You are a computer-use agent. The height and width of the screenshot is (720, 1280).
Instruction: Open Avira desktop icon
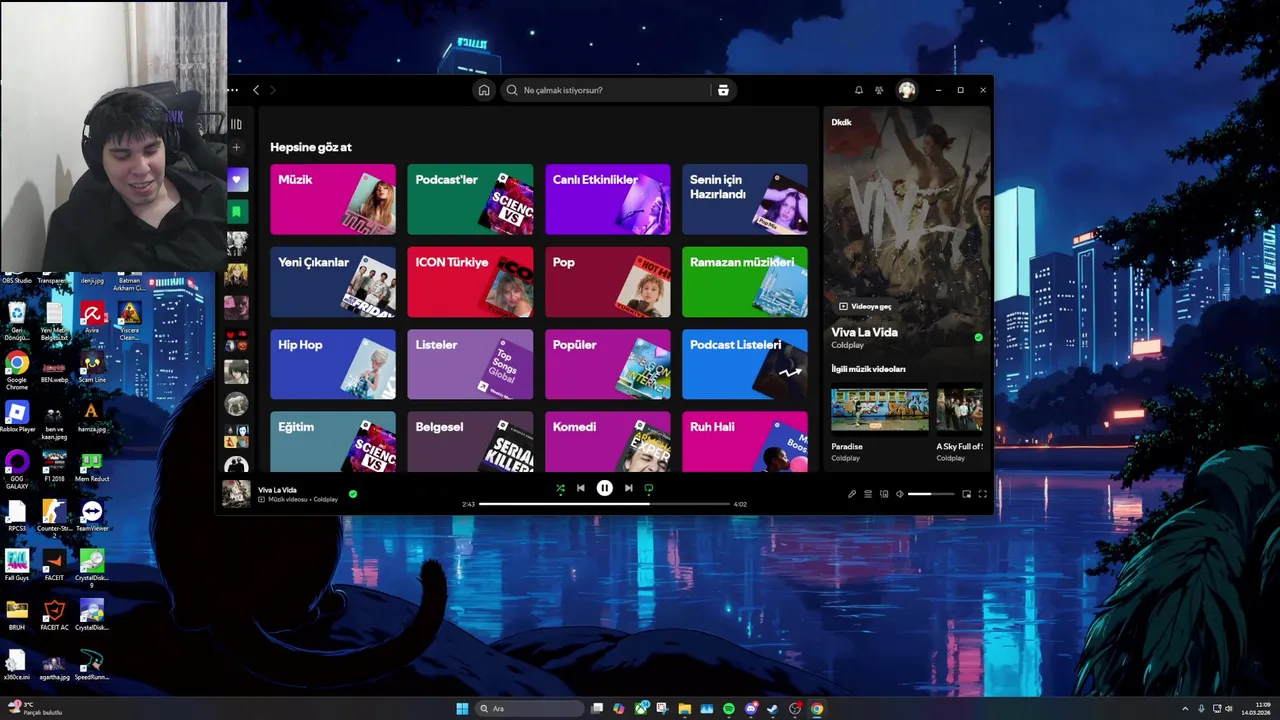click(x=92, y=318)
